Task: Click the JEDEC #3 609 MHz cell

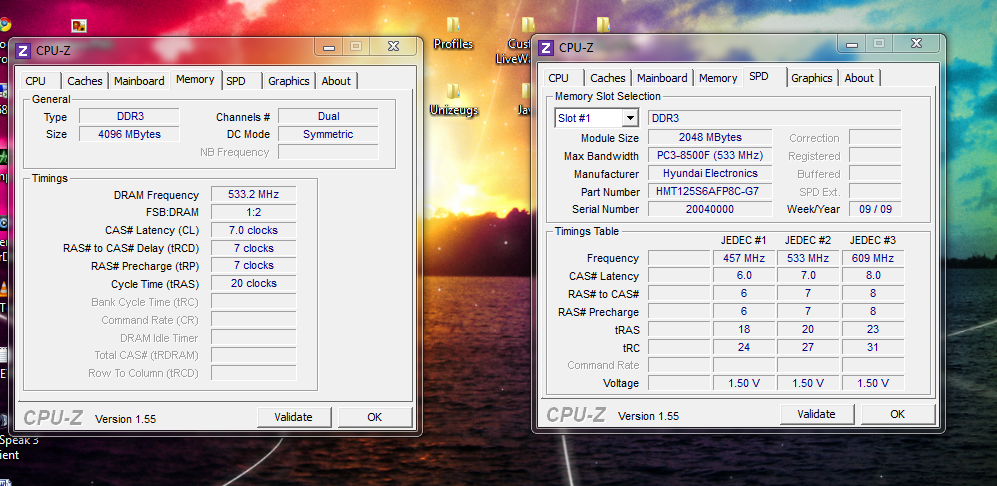Action: (x=873, y=258)
